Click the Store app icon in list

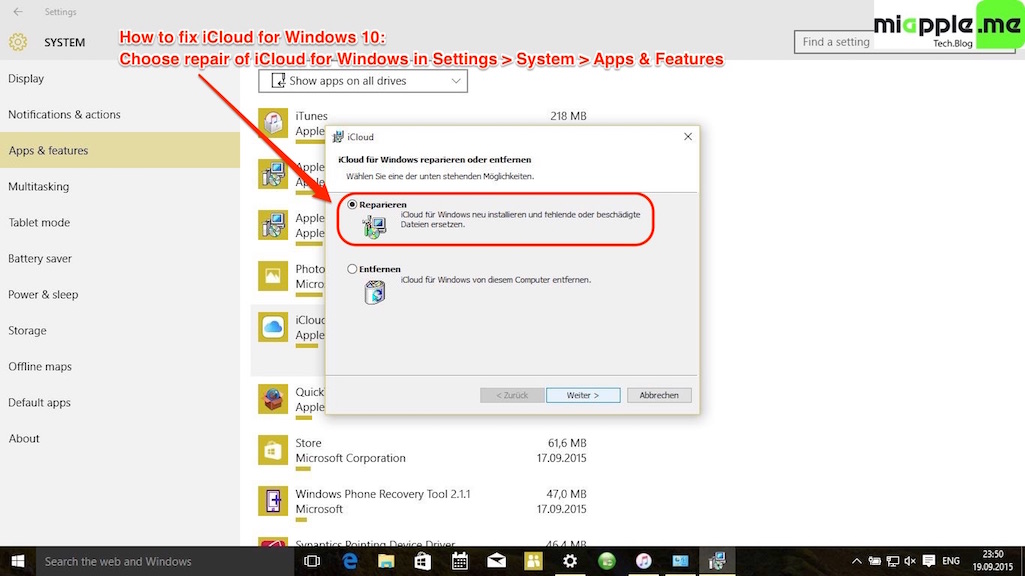point(273,450)
